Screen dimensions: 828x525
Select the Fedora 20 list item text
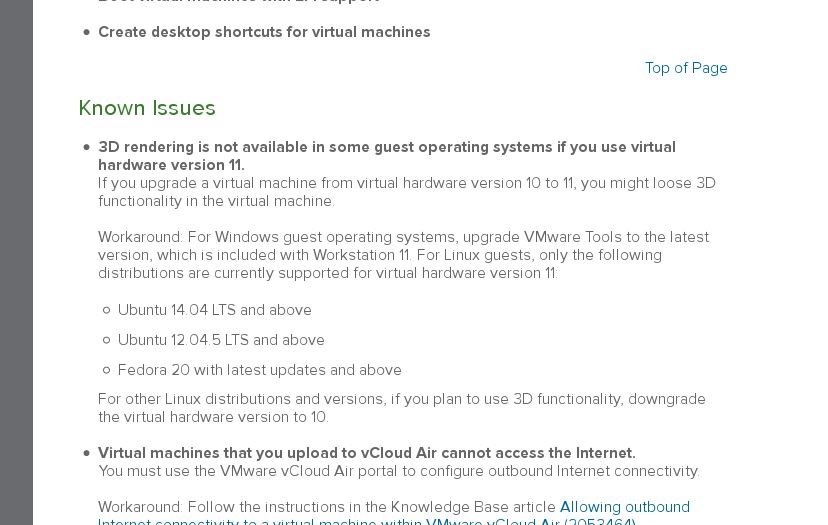coord(259,370)
